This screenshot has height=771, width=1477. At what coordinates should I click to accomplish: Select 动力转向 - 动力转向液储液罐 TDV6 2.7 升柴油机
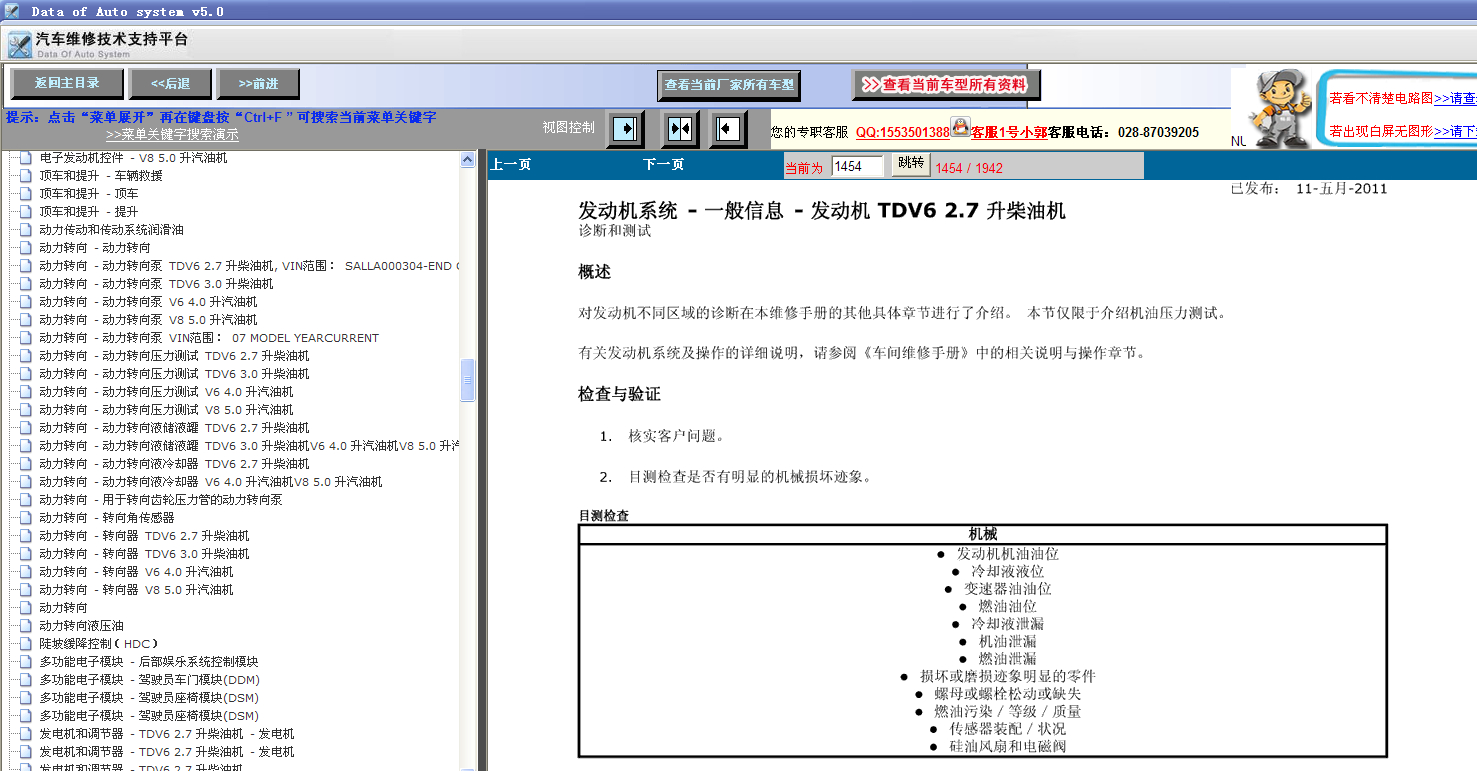(174, 428)
